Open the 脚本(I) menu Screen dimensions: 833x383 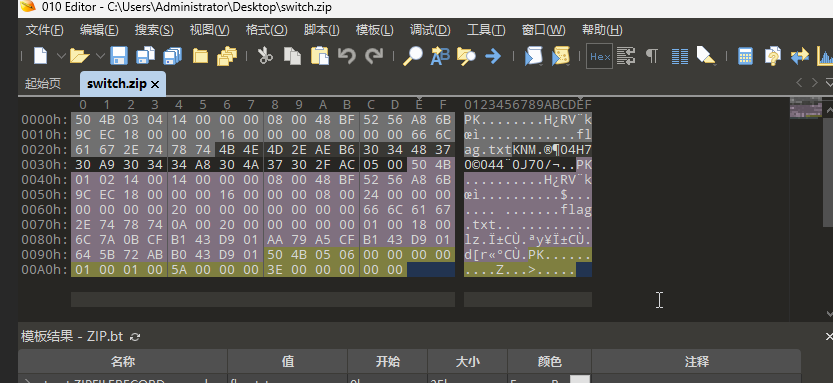tap(321, 30)
